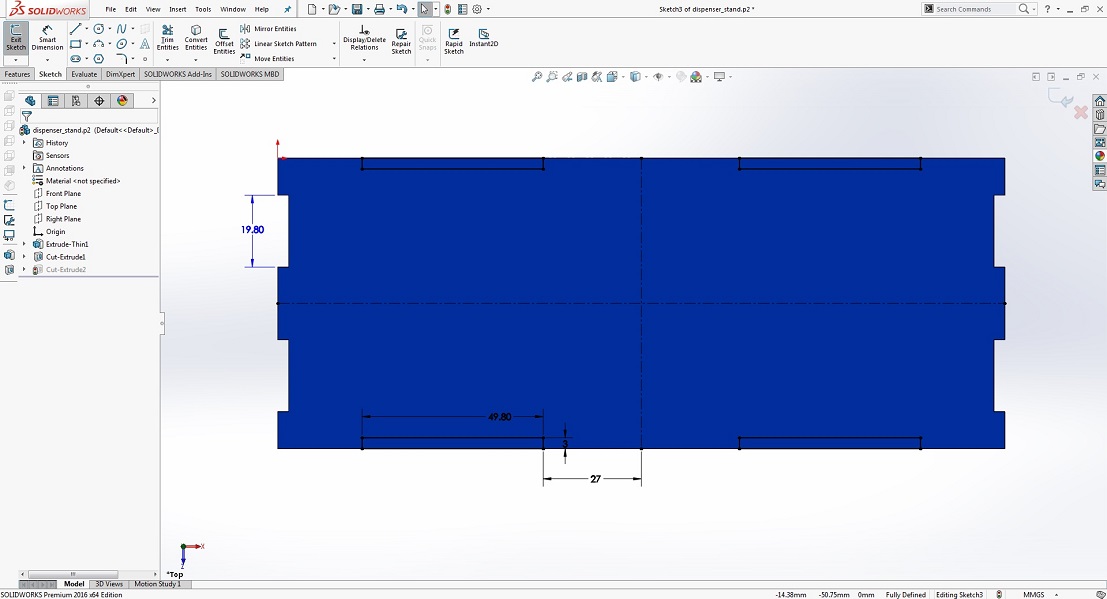Click in the Search Commands field
Viewport: 1107px width, 599px height.
click(975, 9)
